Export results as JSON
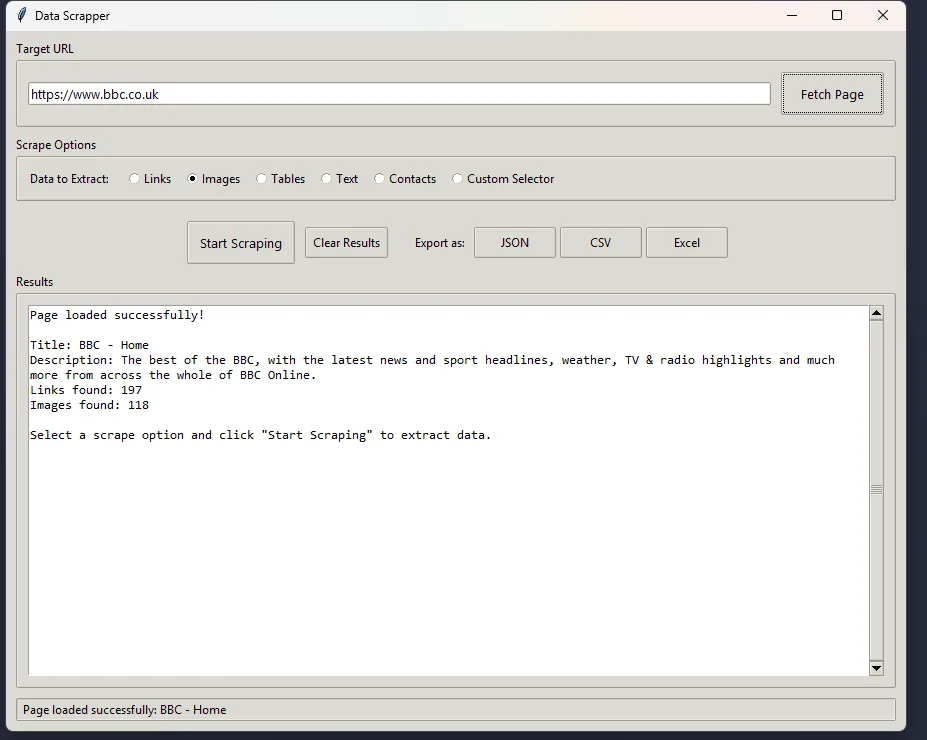 (514, 242)
